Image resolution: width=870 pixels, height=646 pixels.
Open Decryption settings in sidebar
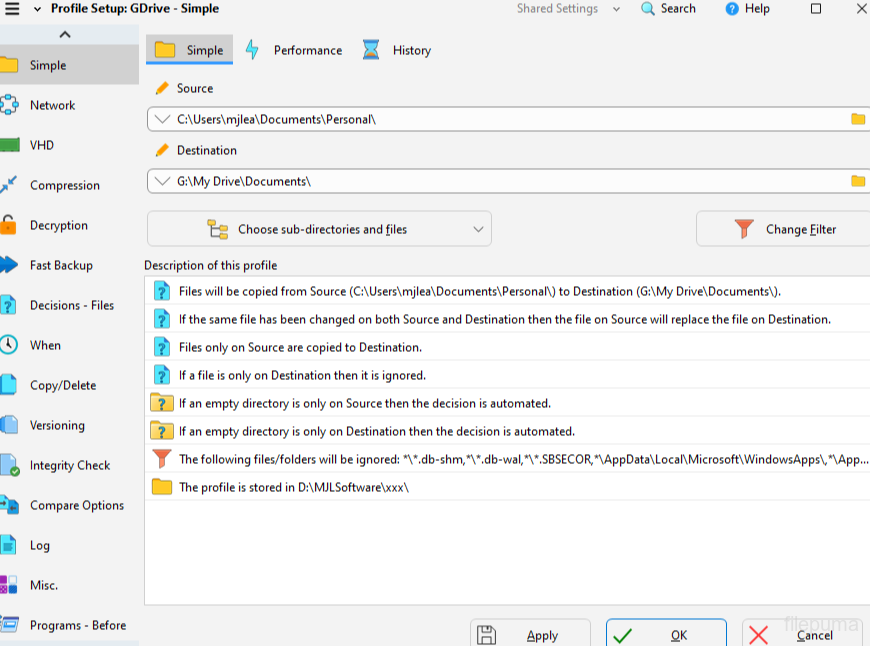58,225
